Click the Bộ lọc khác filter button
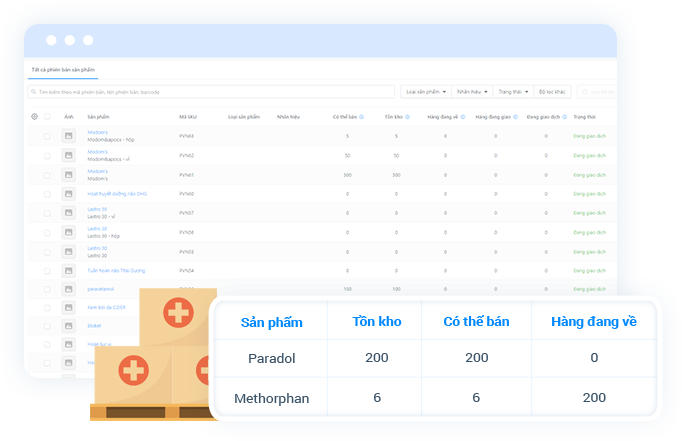 [552, 91]
